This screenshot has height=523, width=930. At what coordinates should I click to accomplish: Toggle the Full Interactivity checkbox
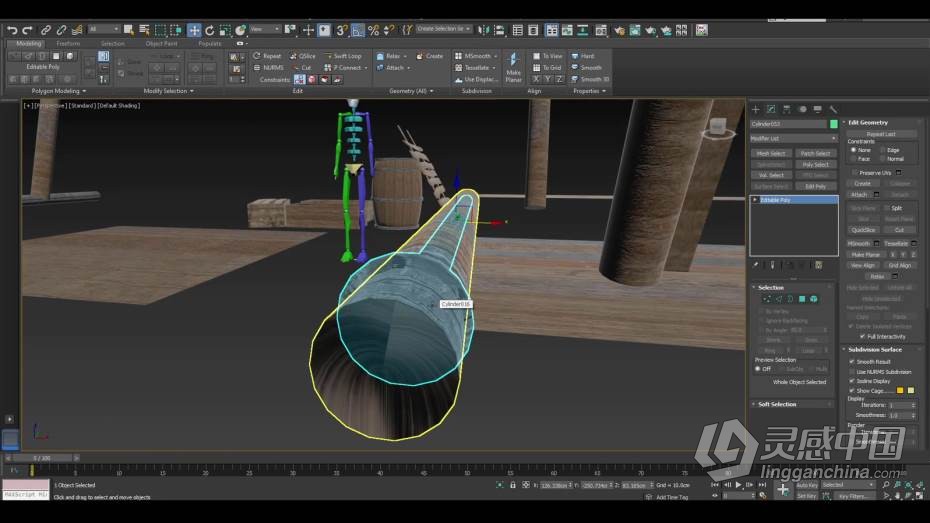(862, 336)
